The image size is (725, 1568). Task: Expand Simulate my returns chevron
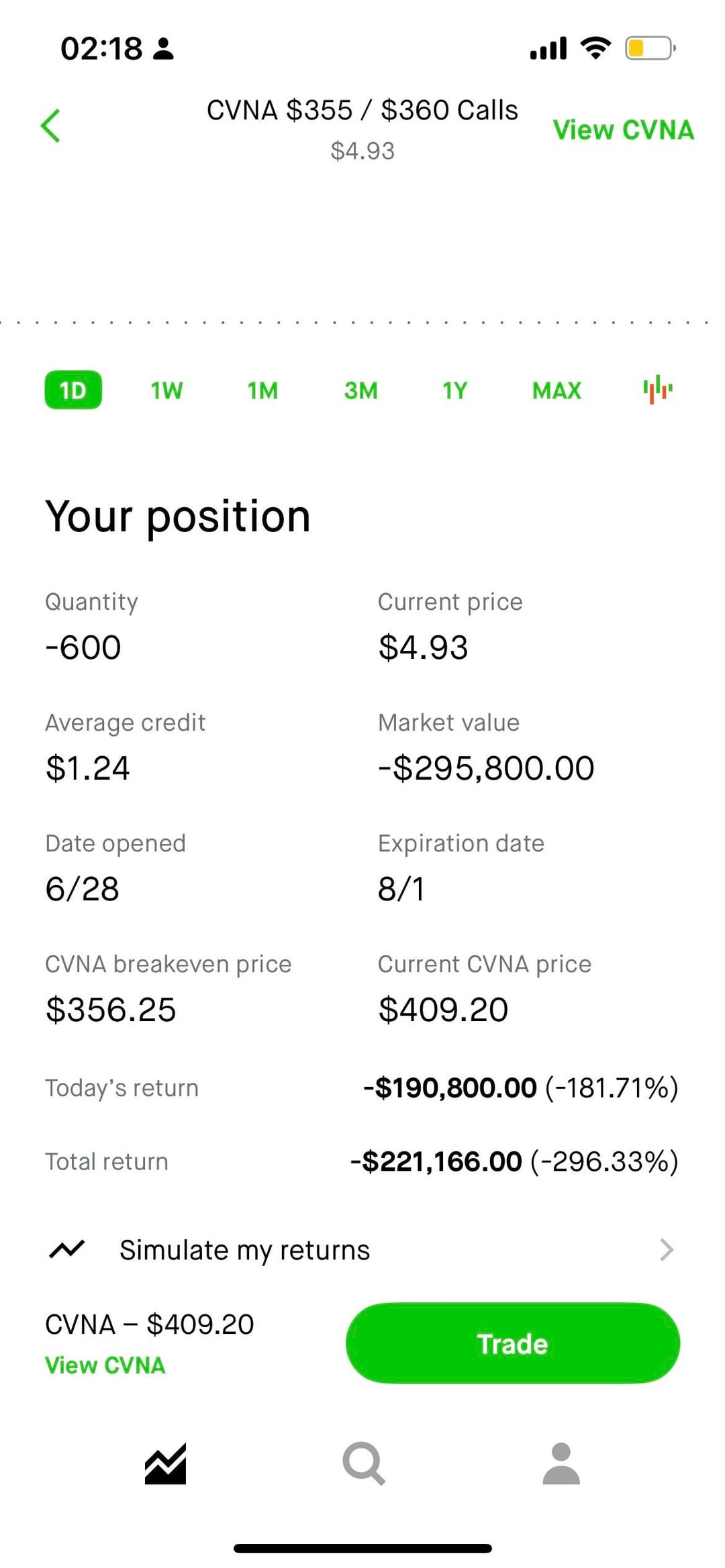[x=666, y=1249]
